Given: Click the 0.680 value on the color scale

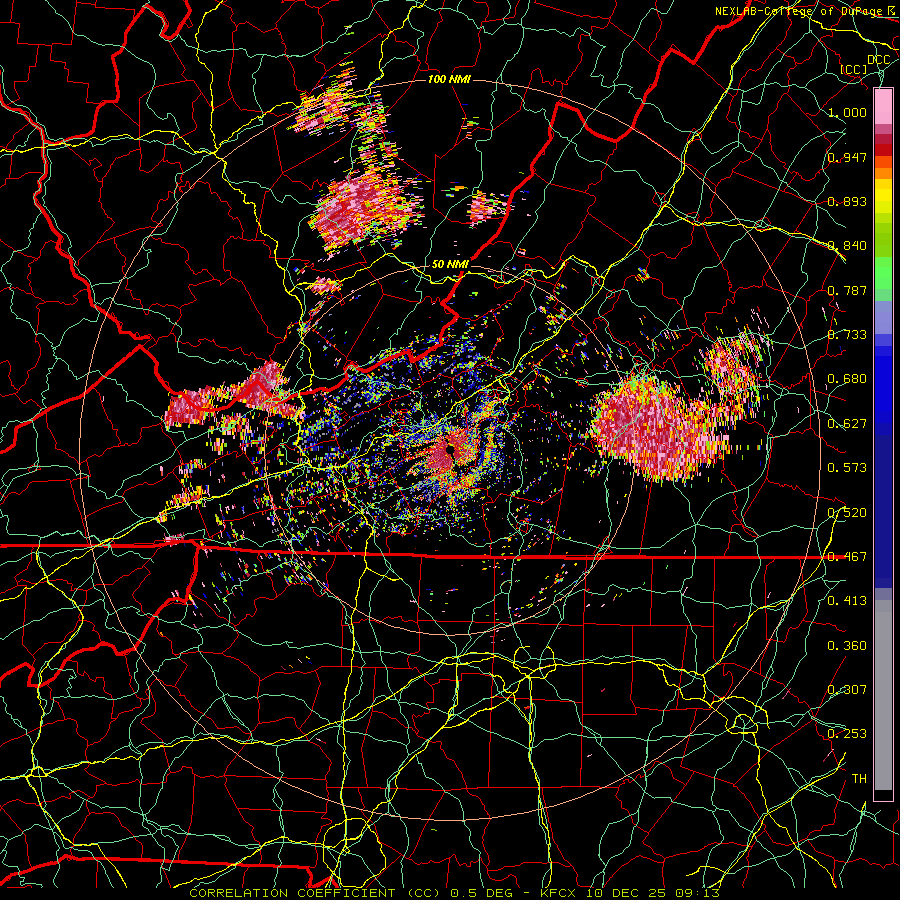Looking at the screenshot, I should [847, 379].
